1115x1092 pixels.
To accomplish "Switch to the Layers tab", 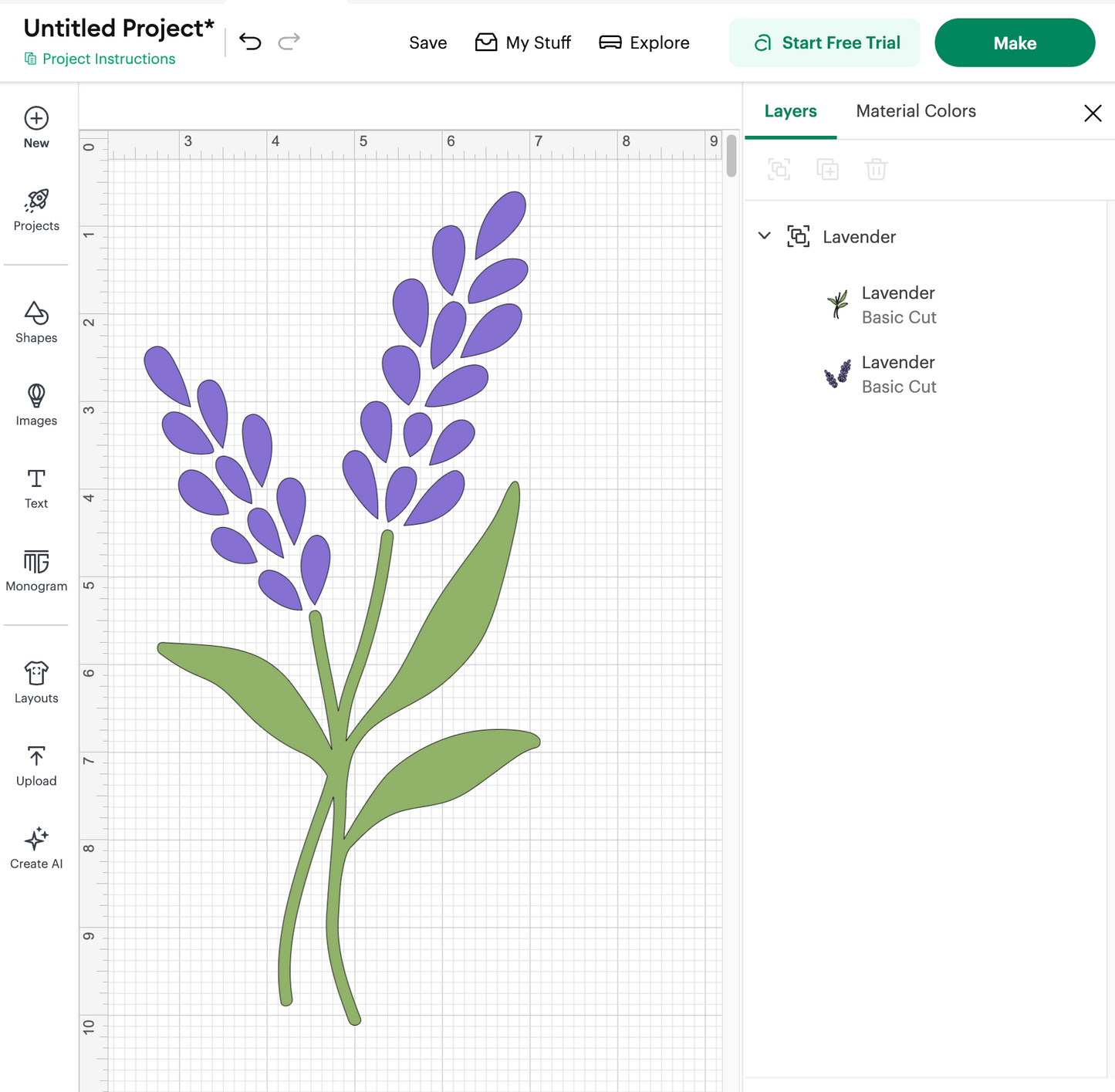I will [790, 111].
